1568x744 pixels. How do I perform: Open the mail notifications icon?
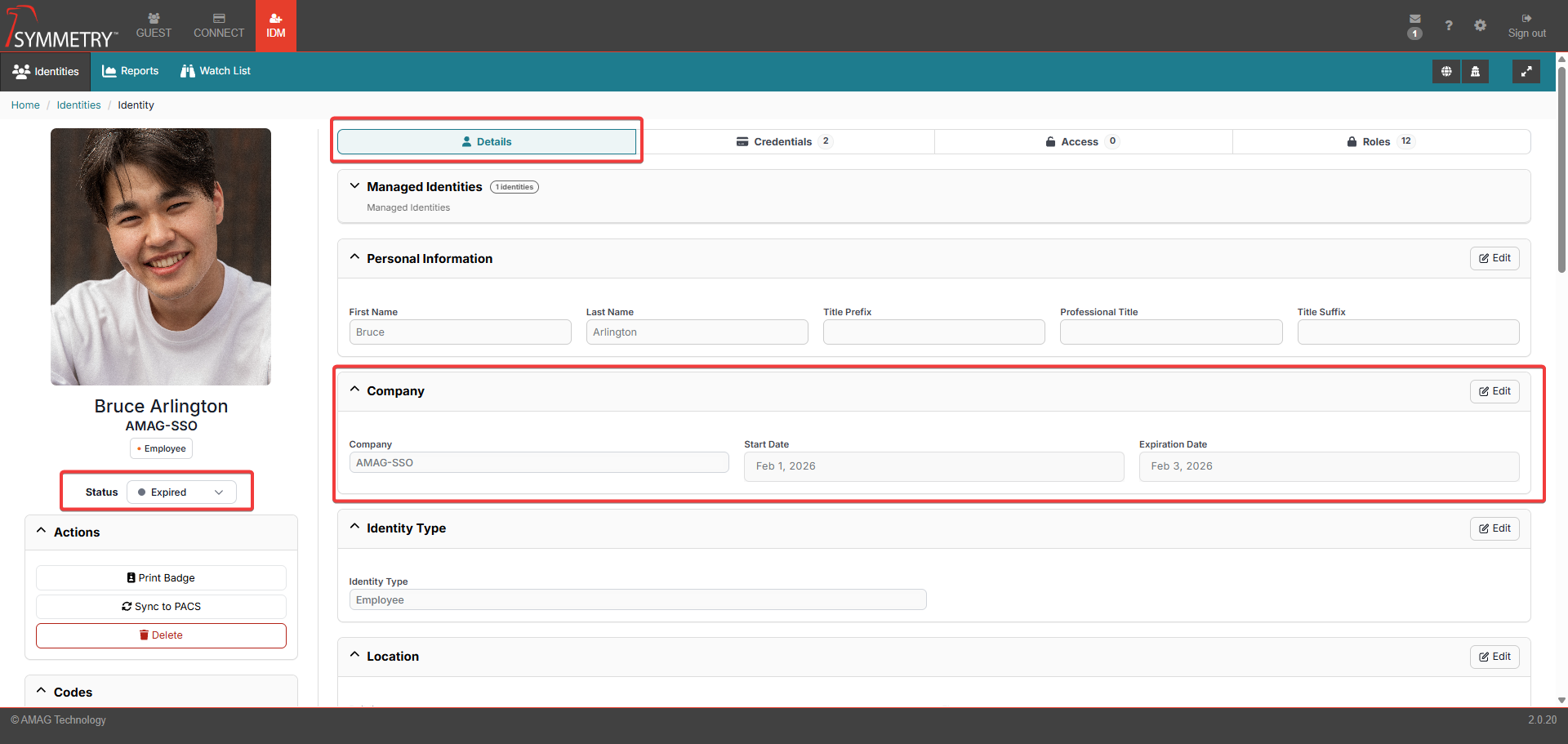[x=1414, y=20]
